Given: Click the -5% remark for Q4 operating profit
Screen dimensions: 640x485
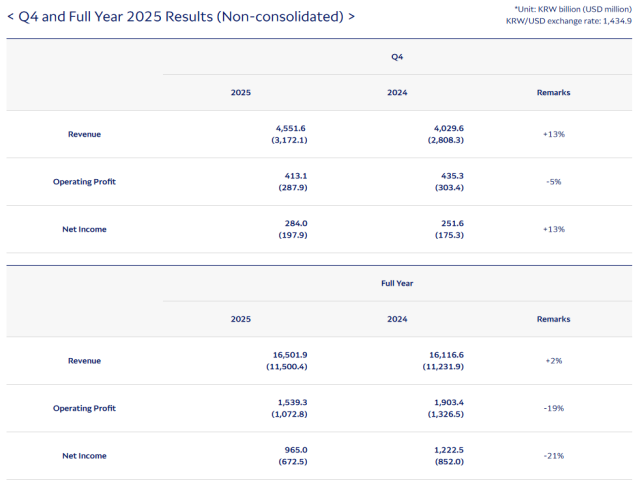Looking at the screenshot, I should click(553, 181).
